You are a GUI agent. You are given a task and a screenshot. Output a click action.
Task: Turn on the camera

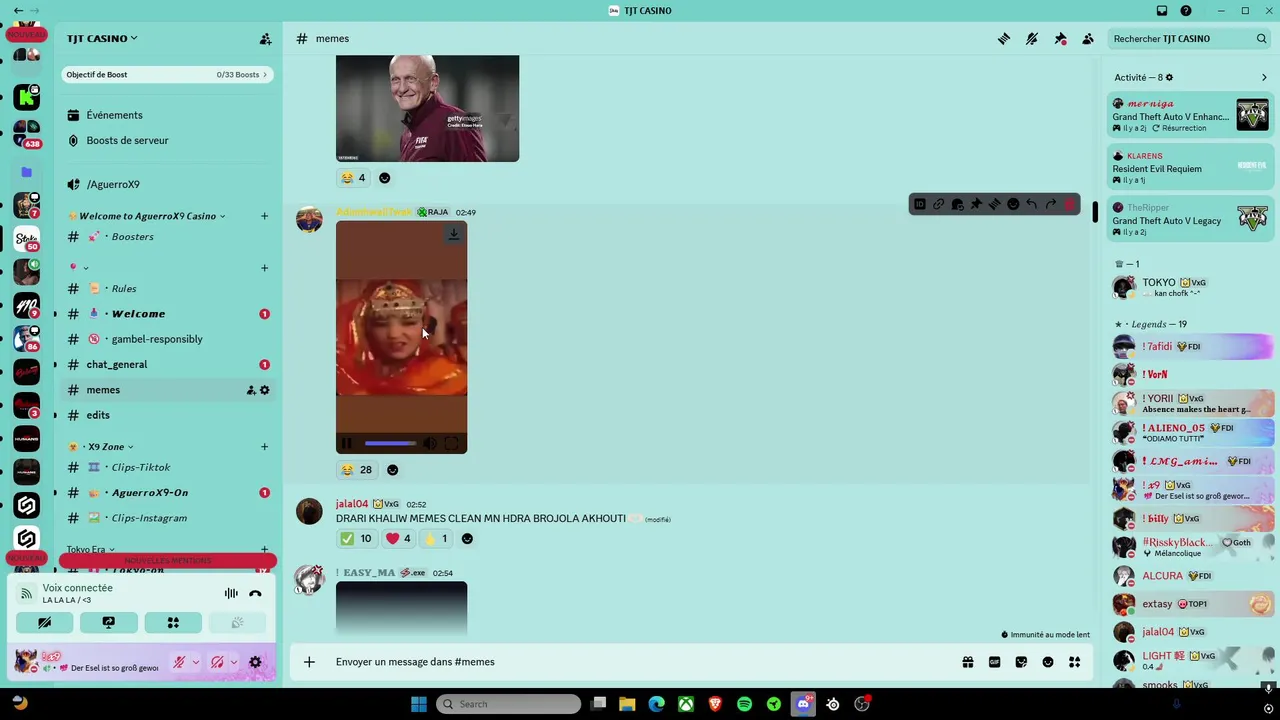point(44,623)
